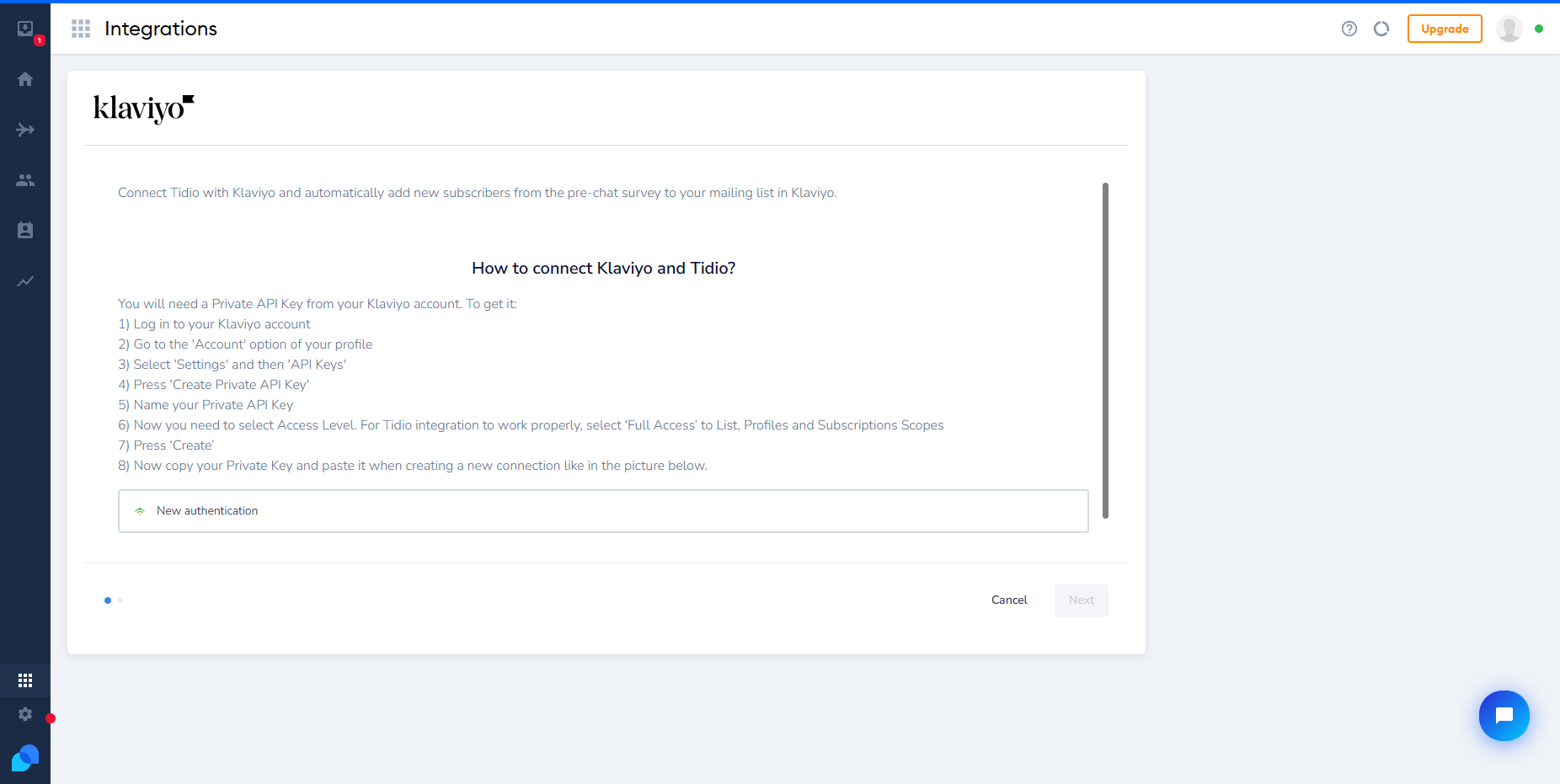Click the Klaviyo logo
This screenshot has width=1560, height=784.
click(x=144, y=109)
